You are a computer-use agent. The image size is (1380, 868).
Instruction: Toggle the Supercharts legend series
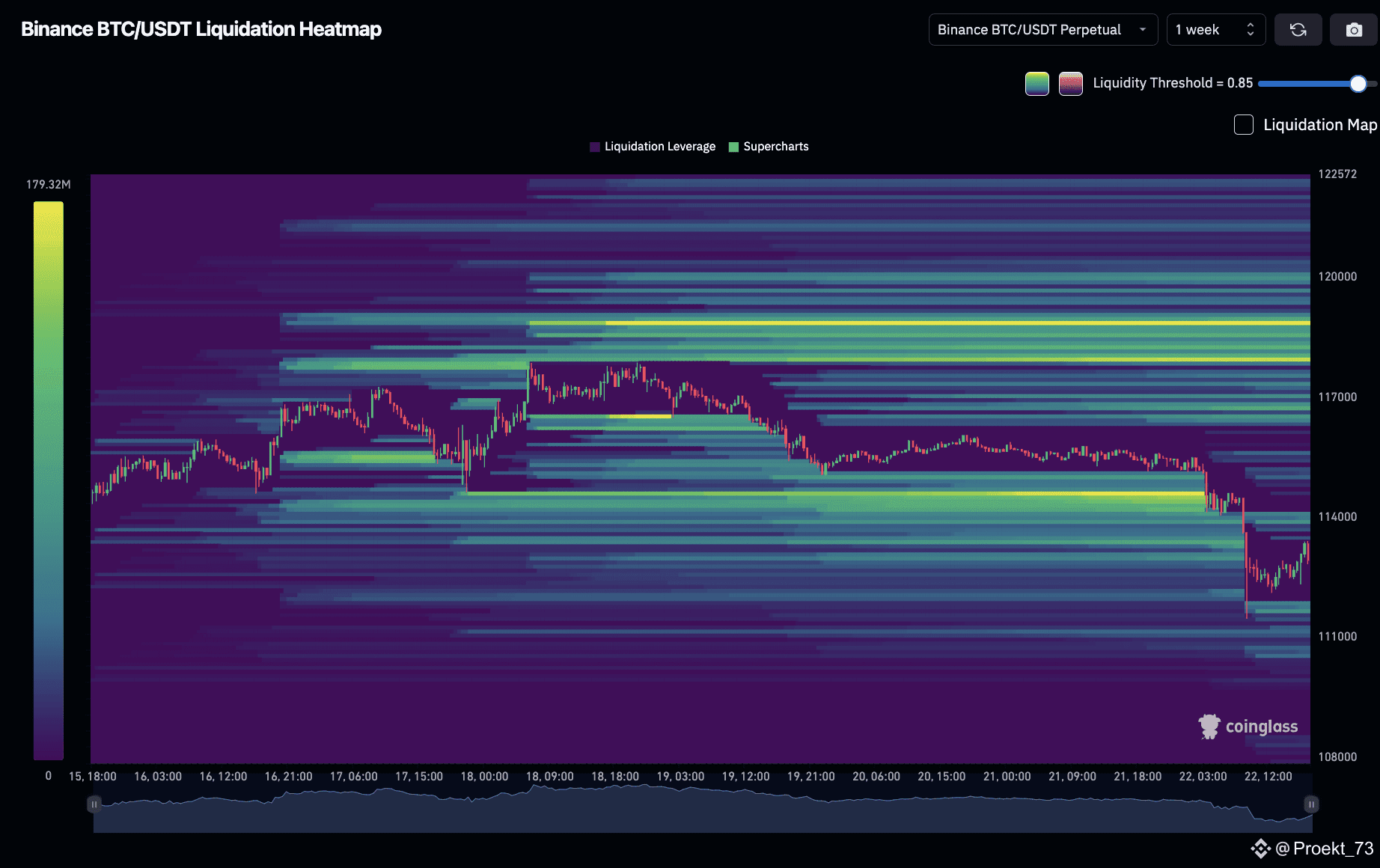point(769,147)
